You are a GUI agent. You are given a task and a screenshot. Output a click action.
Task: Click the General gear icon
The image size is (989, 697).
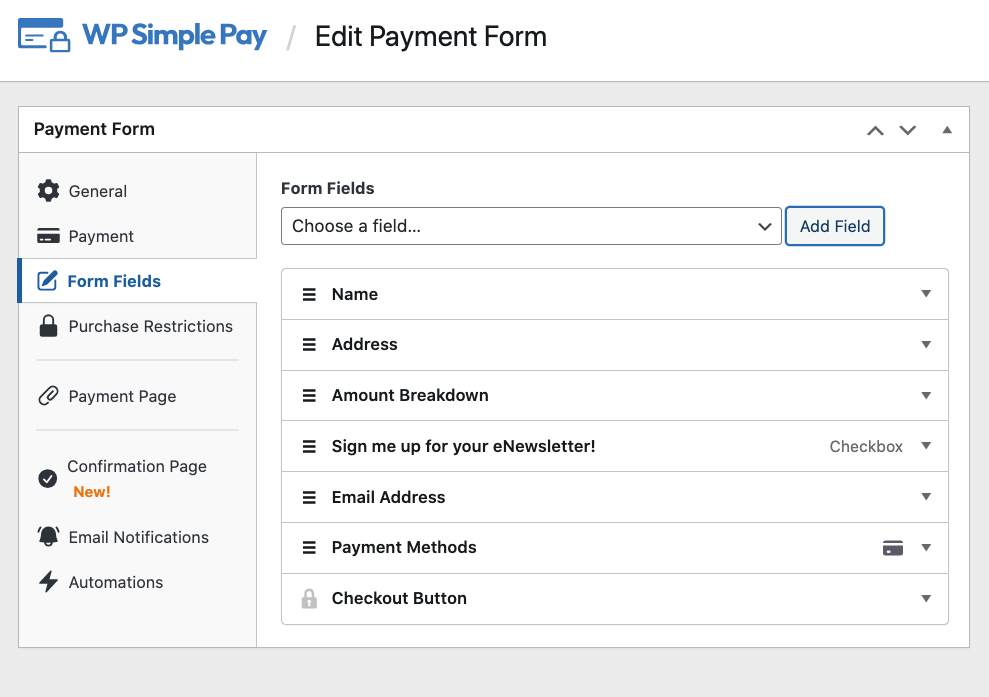(x=48, y=191)
